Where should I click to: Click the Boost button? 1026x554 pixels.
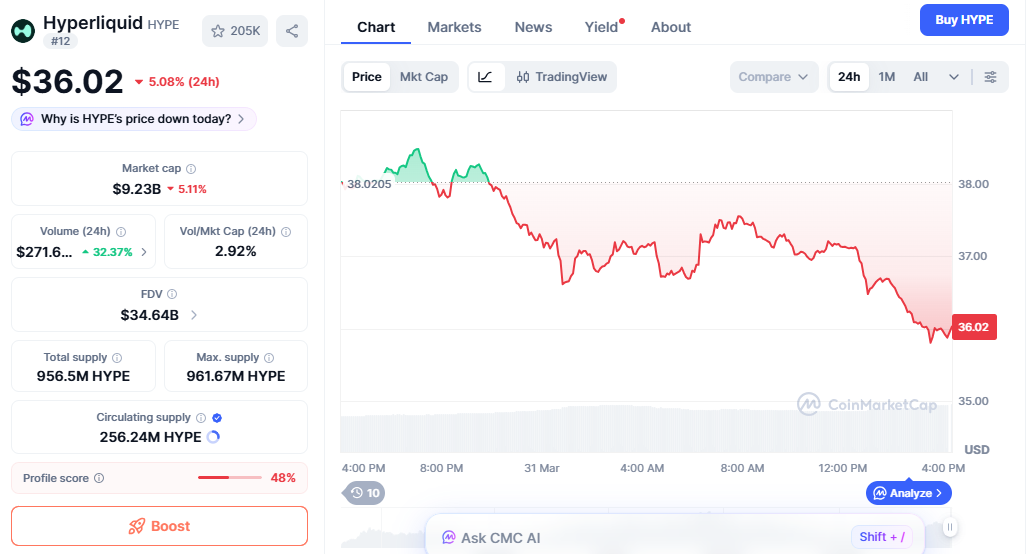point(159,526)
